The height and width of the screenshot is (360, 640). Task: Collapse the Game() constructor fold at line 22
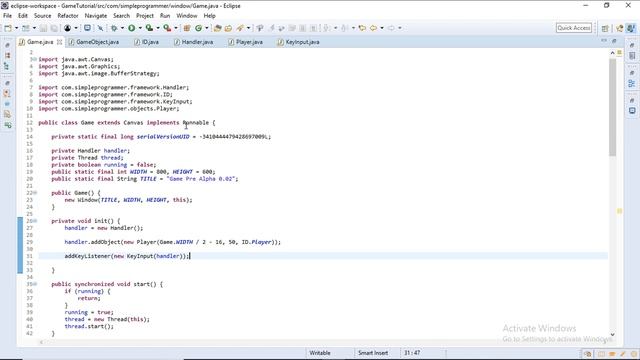[x=35, y=193]
